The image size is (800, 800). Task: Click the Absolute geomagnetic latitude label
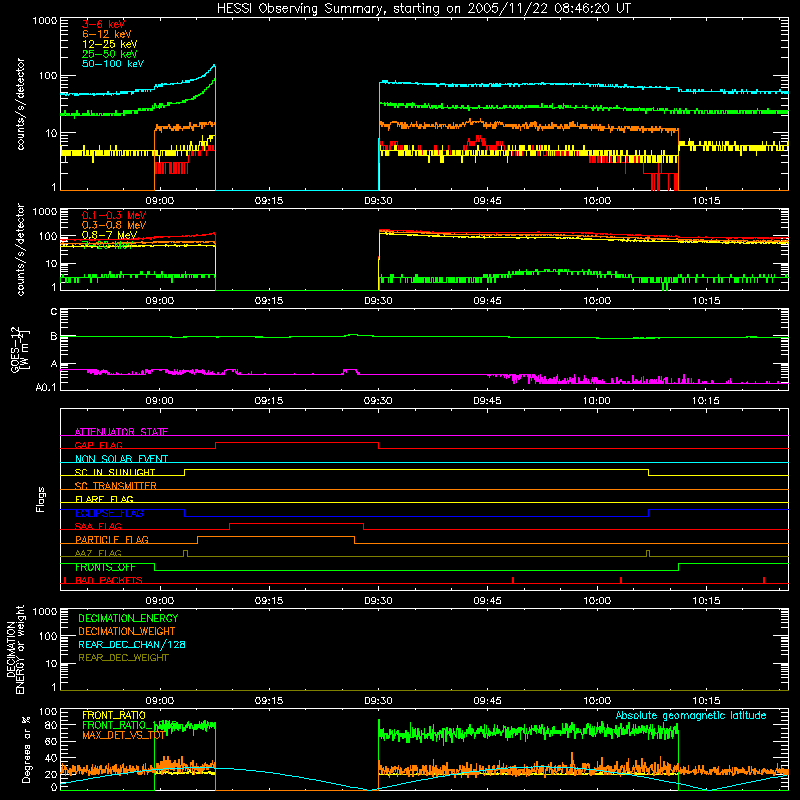pos(691,715)
